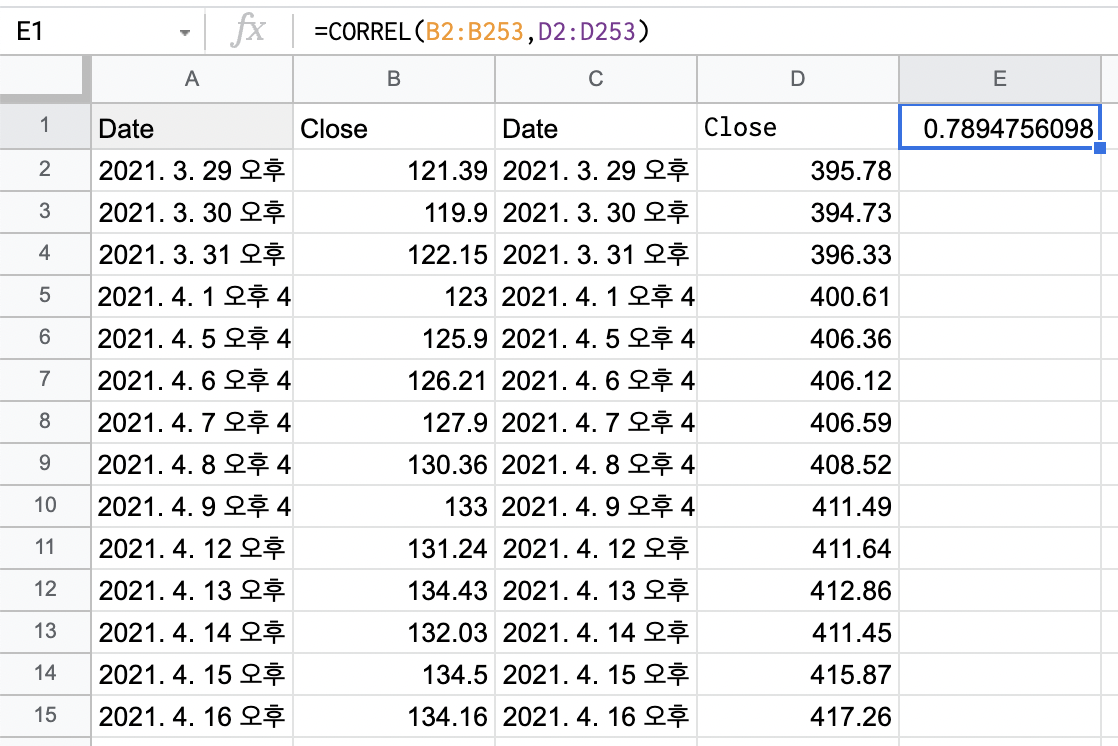Click date 2021. 4. 8 in column C

pyautogui.click(x=595, y=465)
